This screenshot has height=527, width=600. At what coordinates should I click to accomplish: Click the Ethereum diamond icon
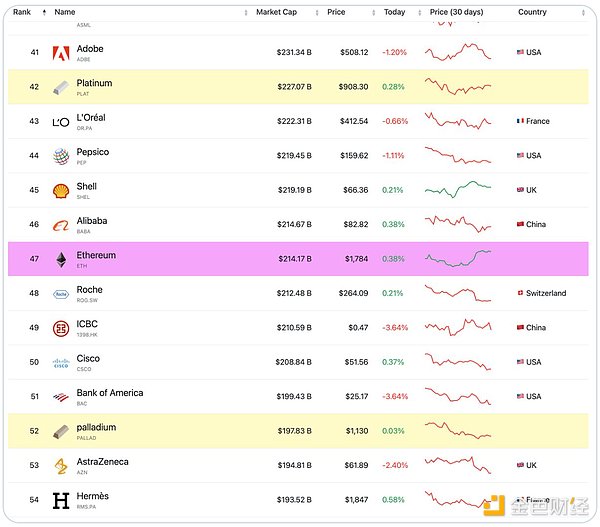pyautogui.click(x=61, y=259)
